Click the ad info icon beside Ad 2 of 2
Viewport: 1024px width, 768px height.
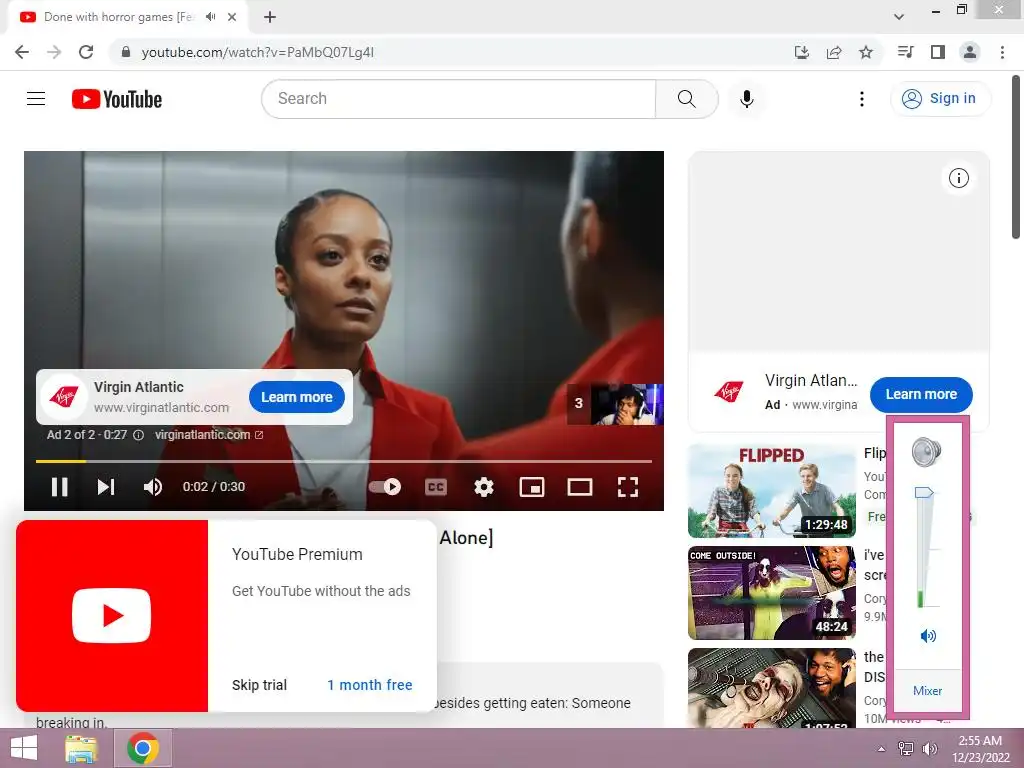click(x=138, y=435)
